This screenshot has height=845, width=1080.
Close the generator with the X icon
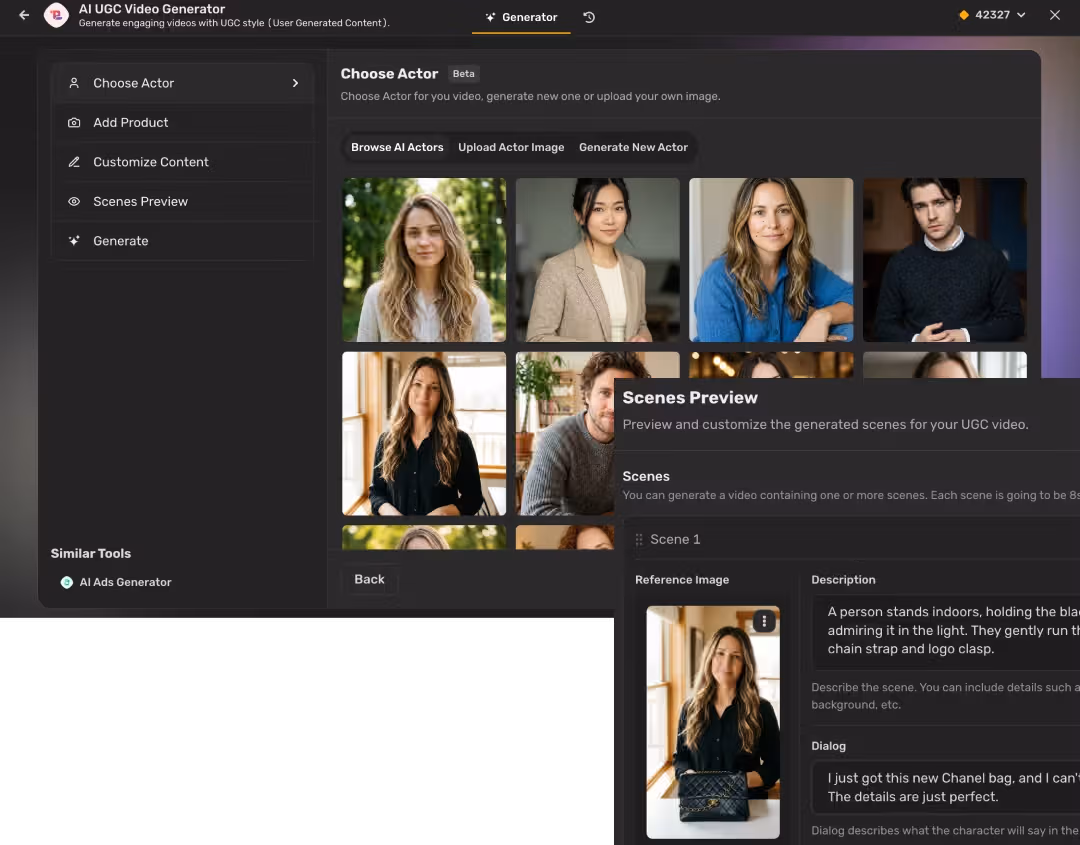tap(1055, 15)
